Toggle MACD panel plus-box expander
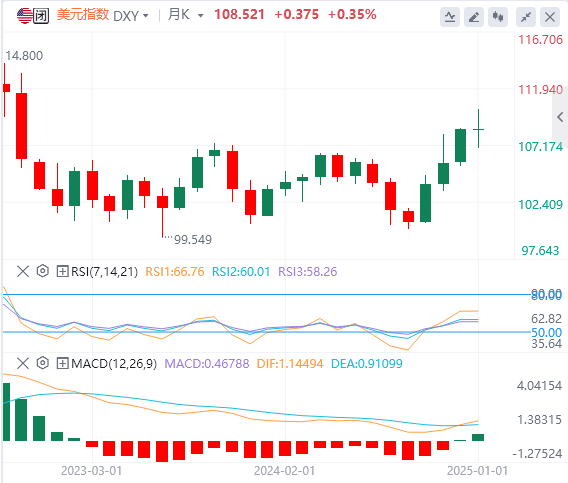 tap(62, 363)
